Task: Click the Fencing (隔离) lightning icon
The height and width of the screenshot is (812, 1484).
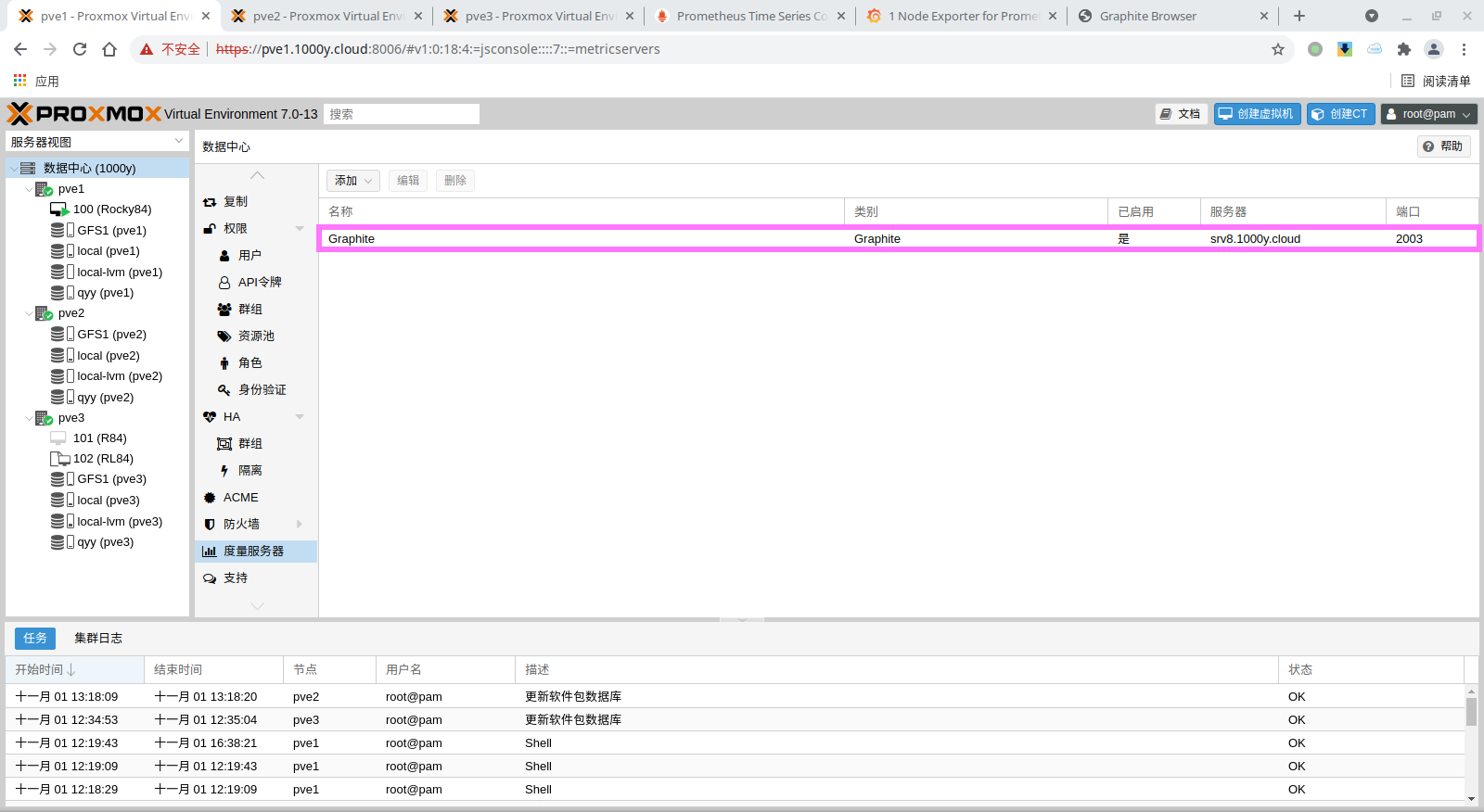Action: (x=224, y=471)
